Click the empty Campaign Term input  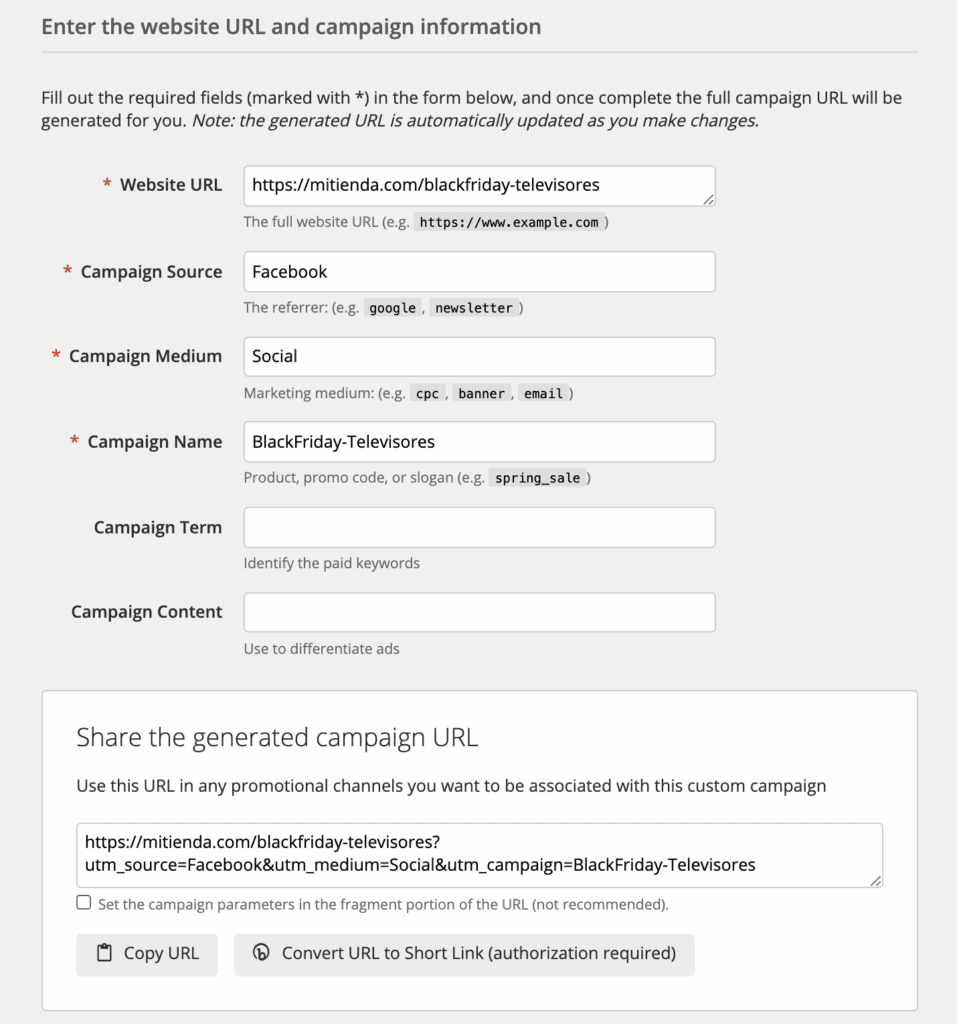pos(478,527)
